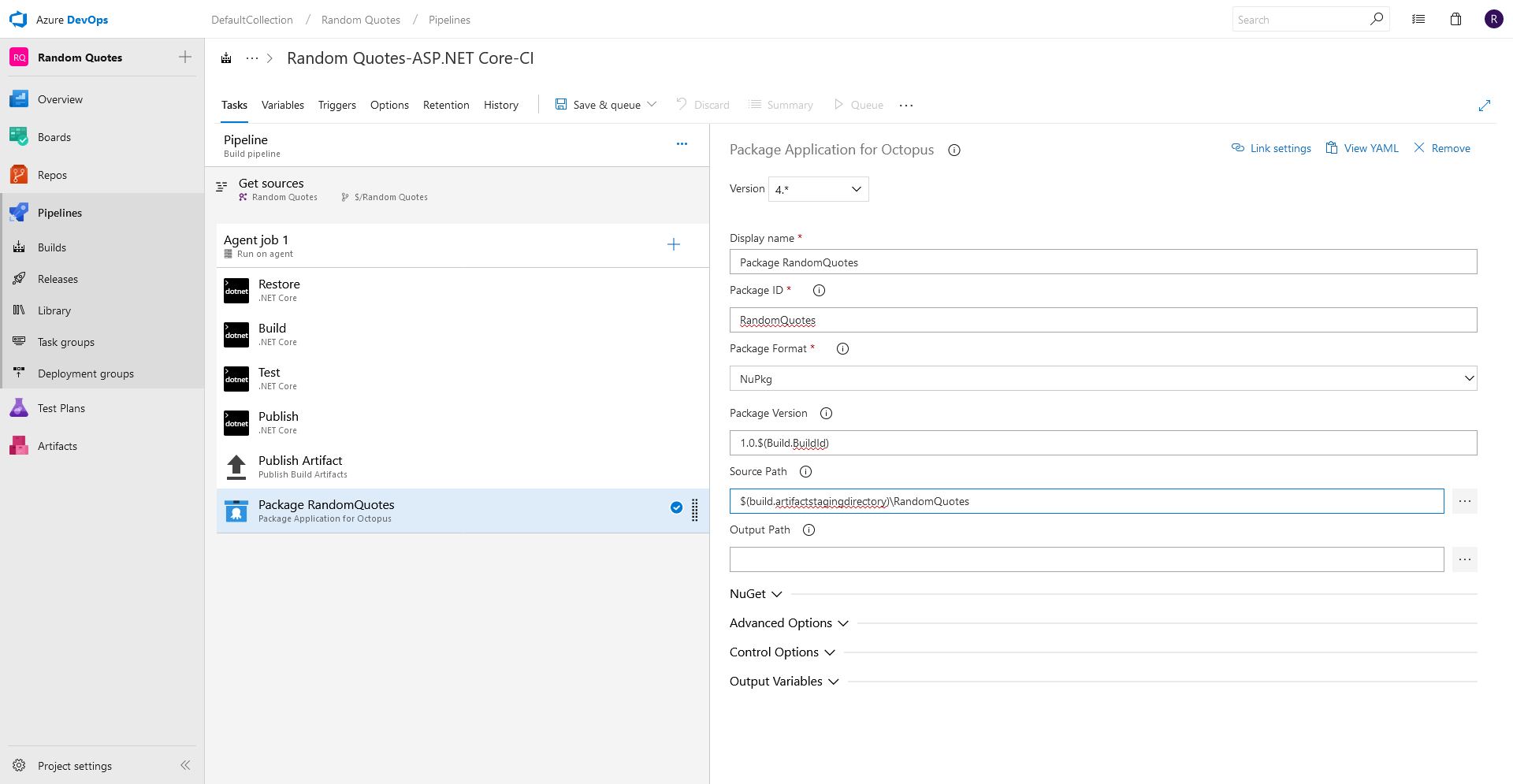
Task: Click the build pipelines breadcrumb icon
Action: [x=226, y=58]
